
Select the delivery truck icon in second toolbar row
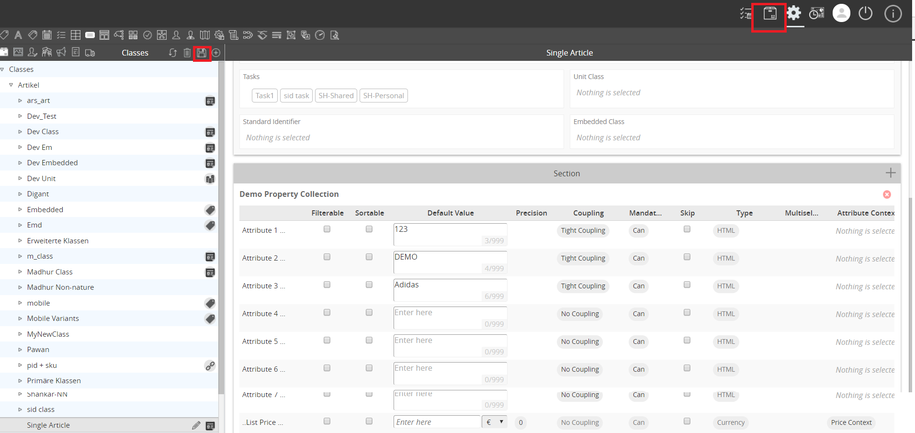tap(90, 53)
